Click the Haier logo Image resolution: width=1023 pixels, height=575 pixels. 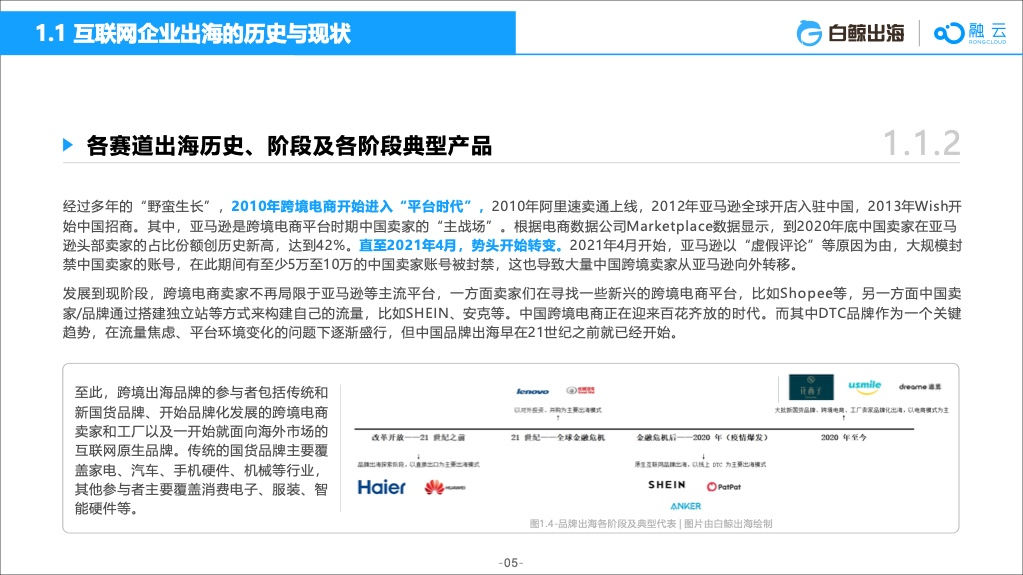pyautogui.click(x=382, y=487)
